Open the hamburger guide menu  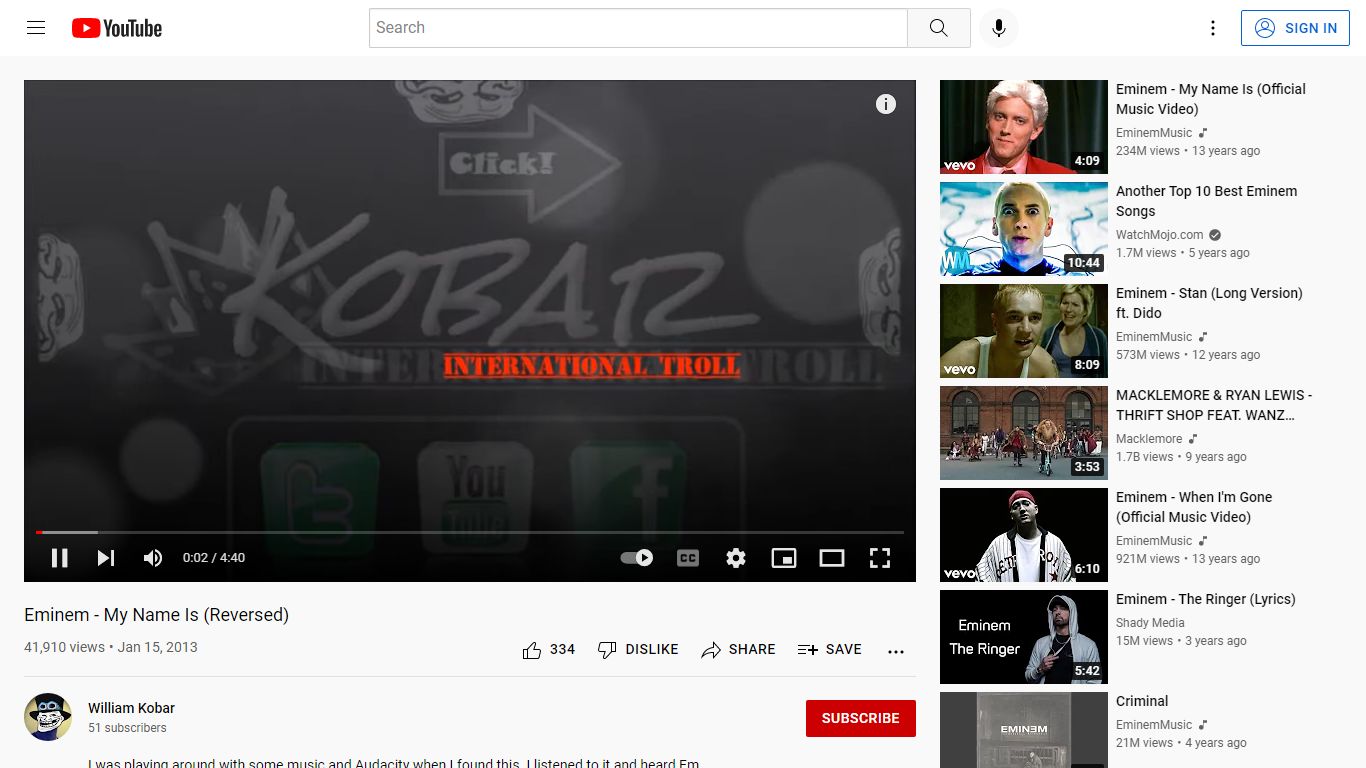point(36,28)
